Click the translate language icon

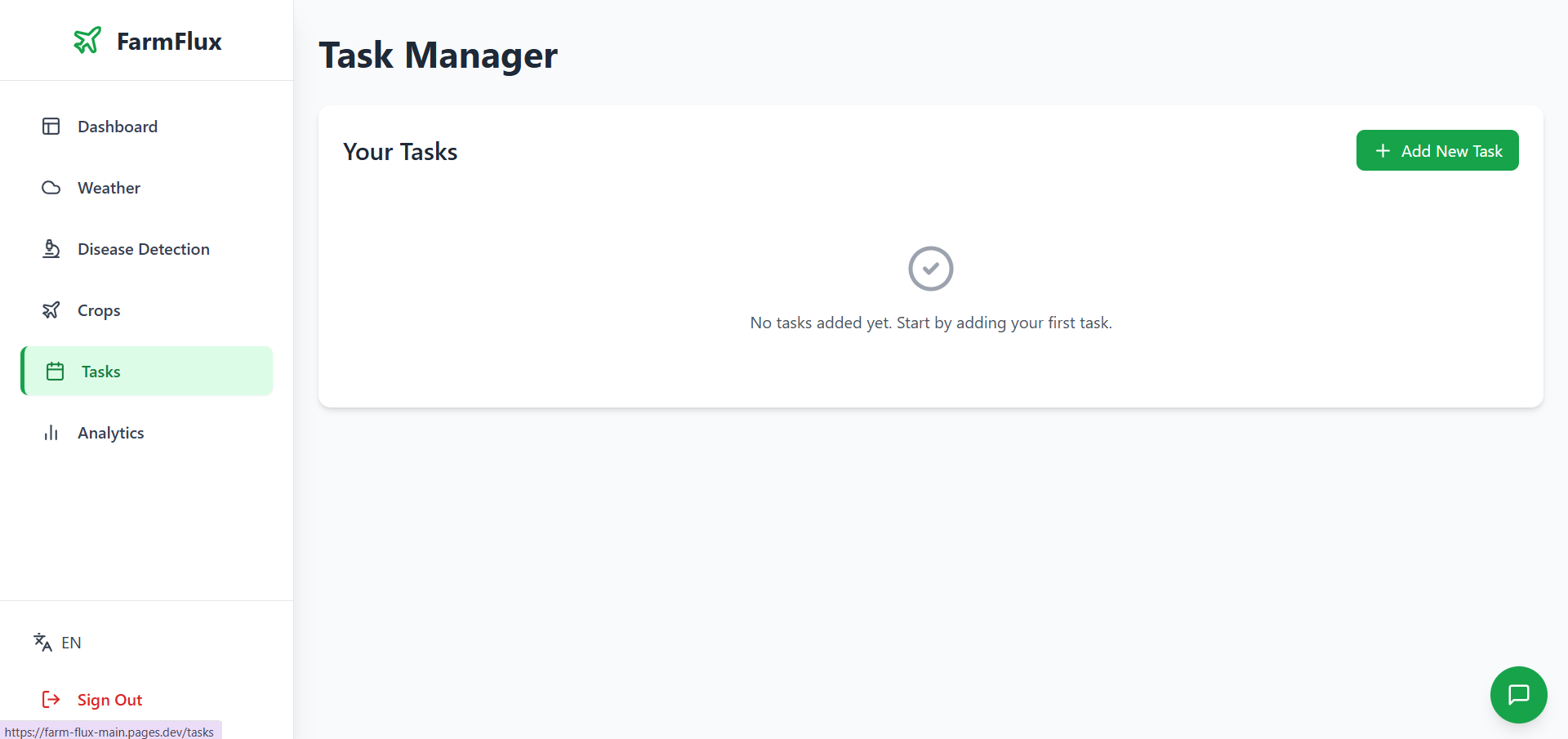42,643
